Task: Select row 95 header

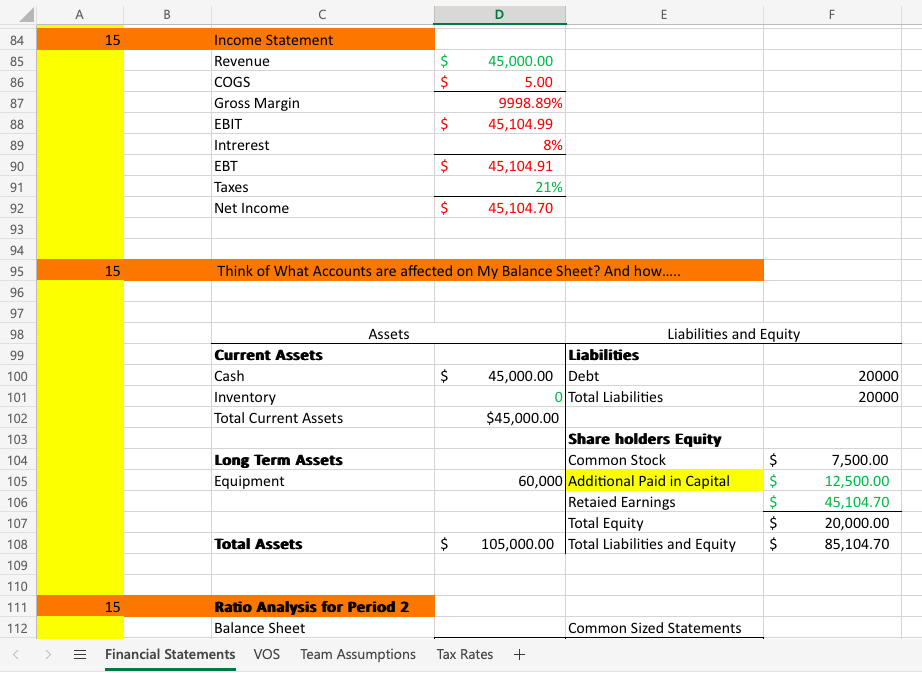Action: click(x=17, y=271)
